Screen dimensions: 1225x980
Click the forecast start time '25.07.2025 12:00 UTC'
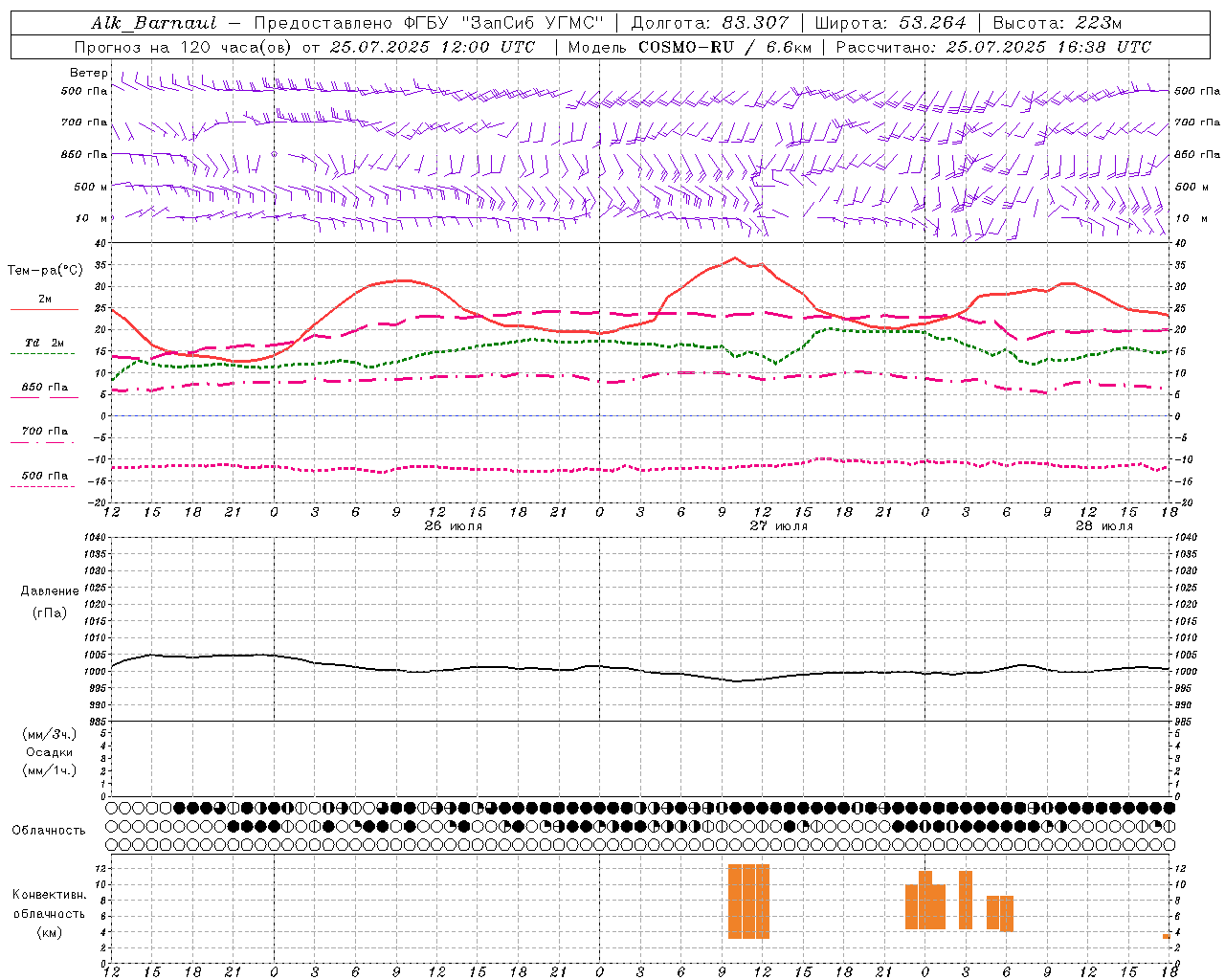tap(432, 47)
